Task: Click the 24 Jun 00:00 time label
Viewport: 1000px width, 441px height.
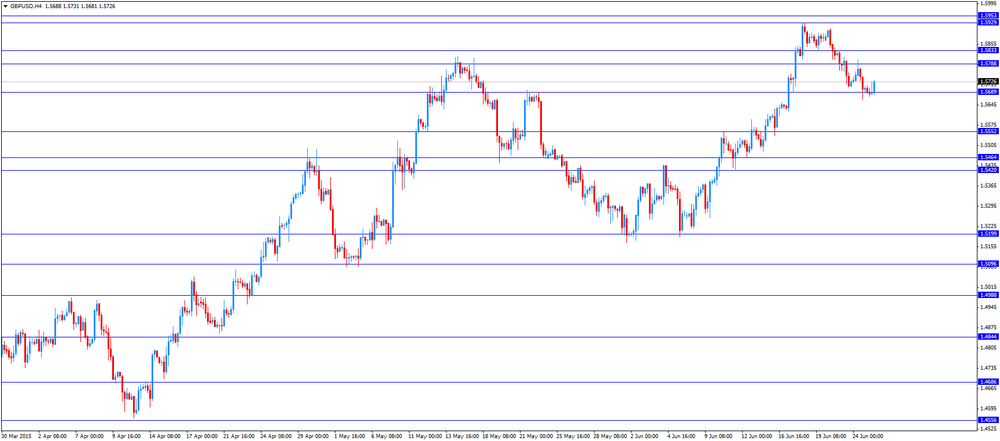Action: (868, 437)
